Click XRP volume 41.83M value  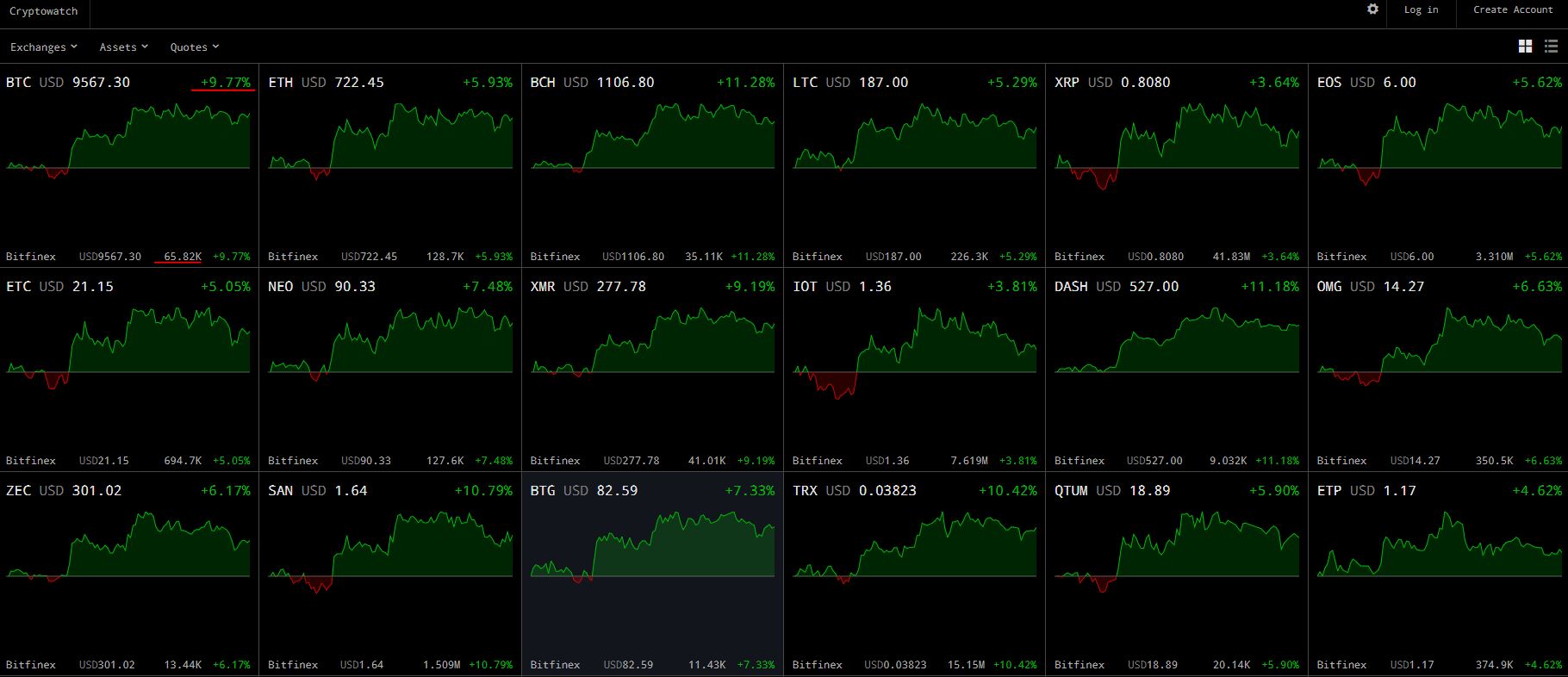1231,257
